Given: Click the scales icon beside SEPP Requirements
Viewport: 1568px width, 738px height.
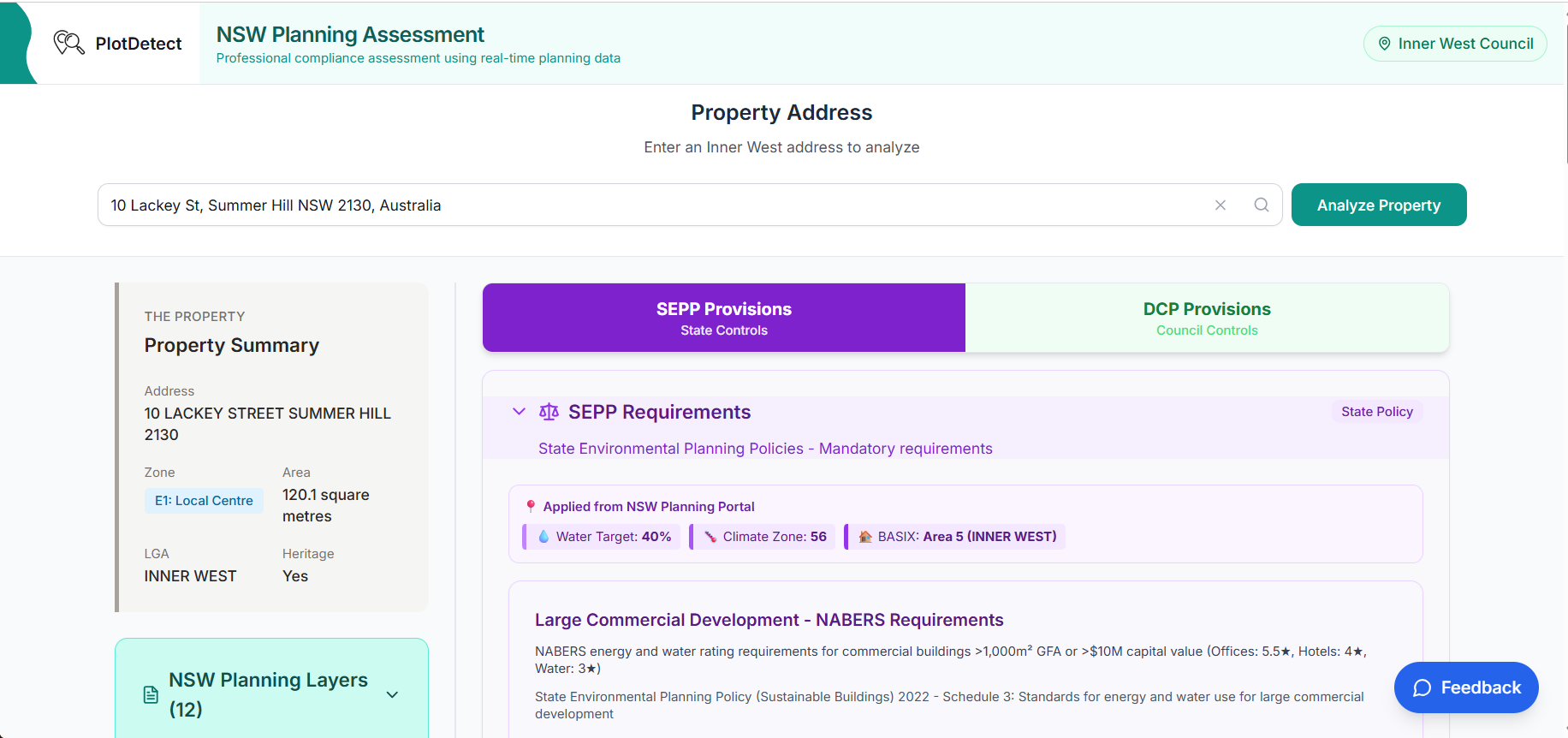Looking at the screenshot, I should click(x=549, y=412).
